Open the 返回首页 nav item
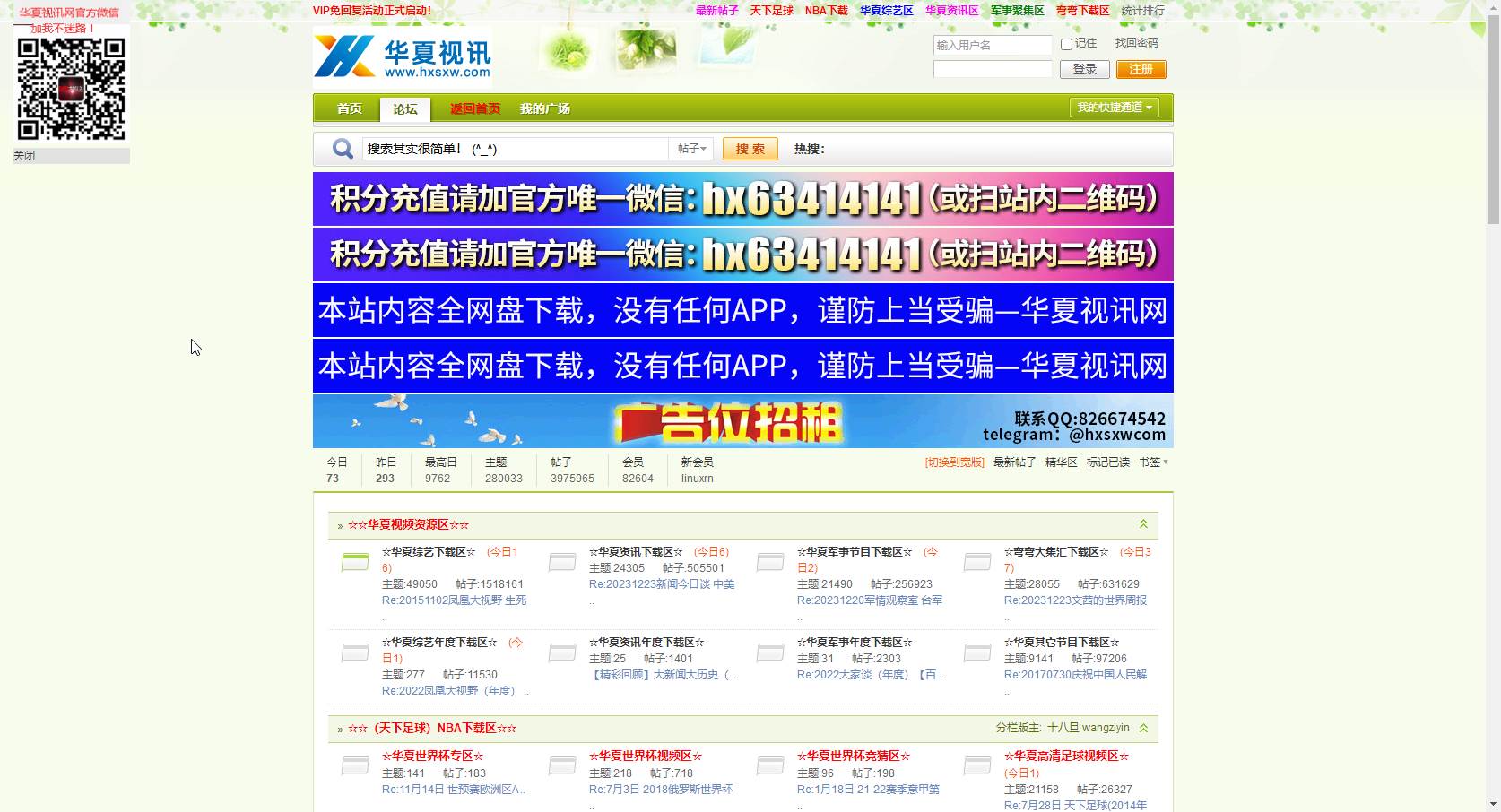The image size is (1501, 812). pyautogui.click(x=475, y=108)
